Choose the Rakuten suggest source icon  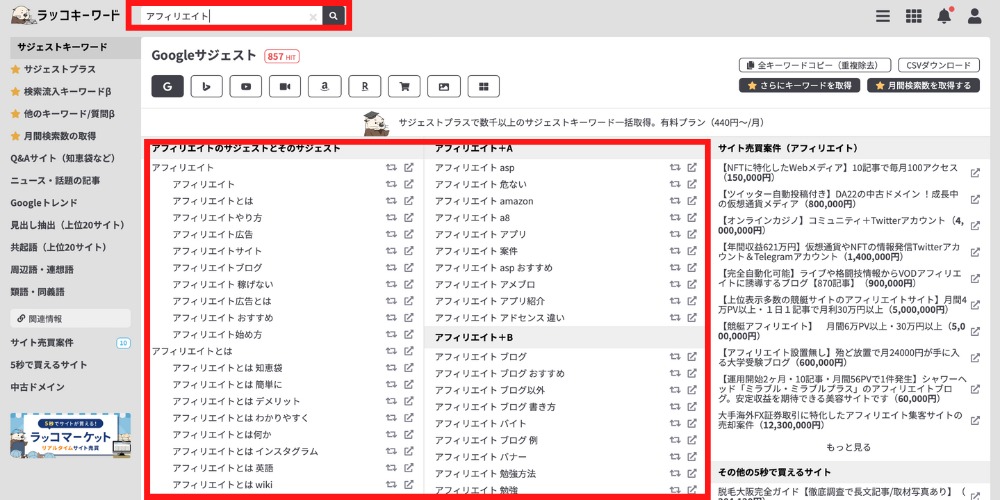point(364,87)
